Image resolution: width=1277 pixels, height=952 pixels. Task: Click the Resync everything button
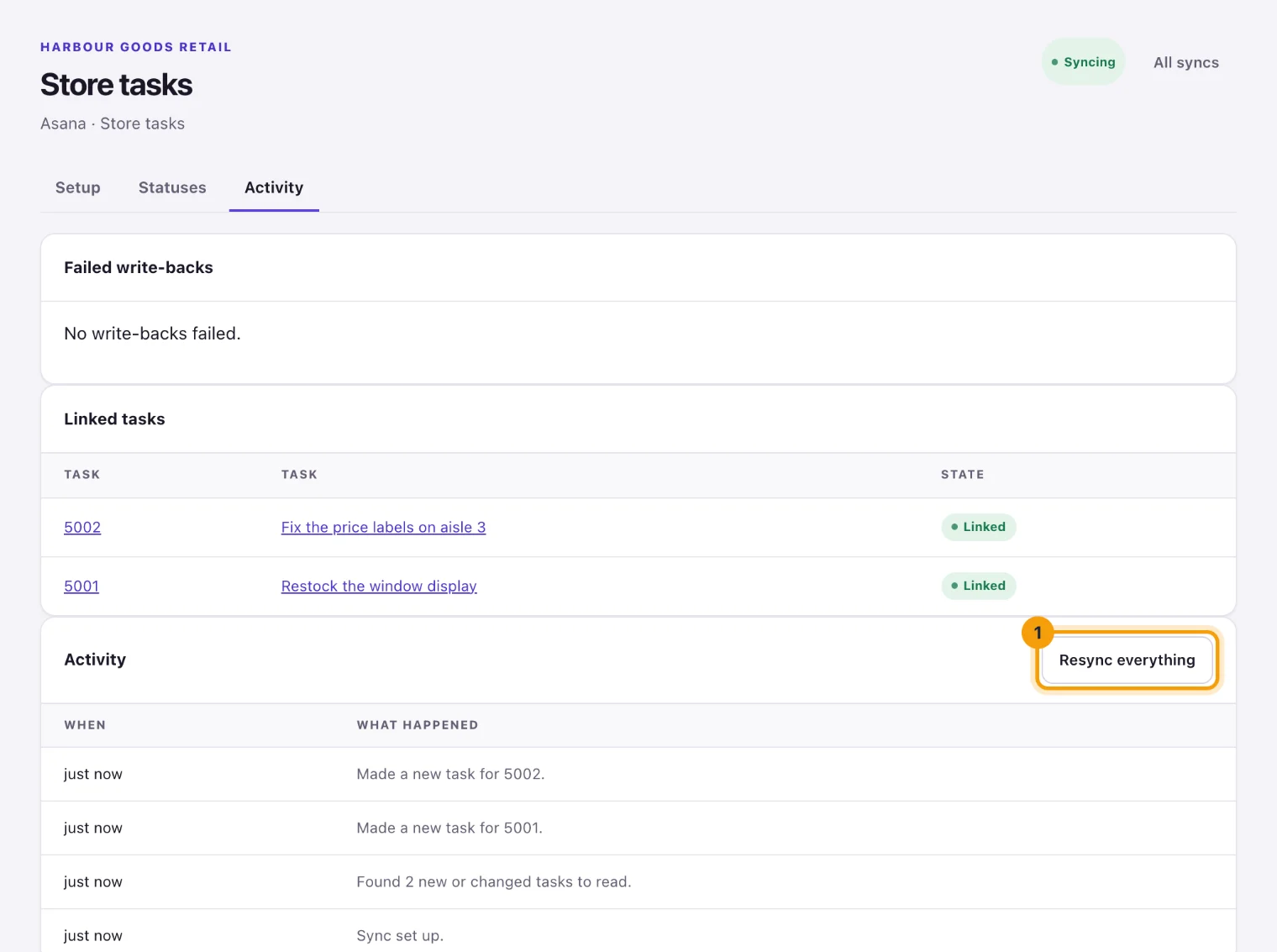[x=1127, y=660]
